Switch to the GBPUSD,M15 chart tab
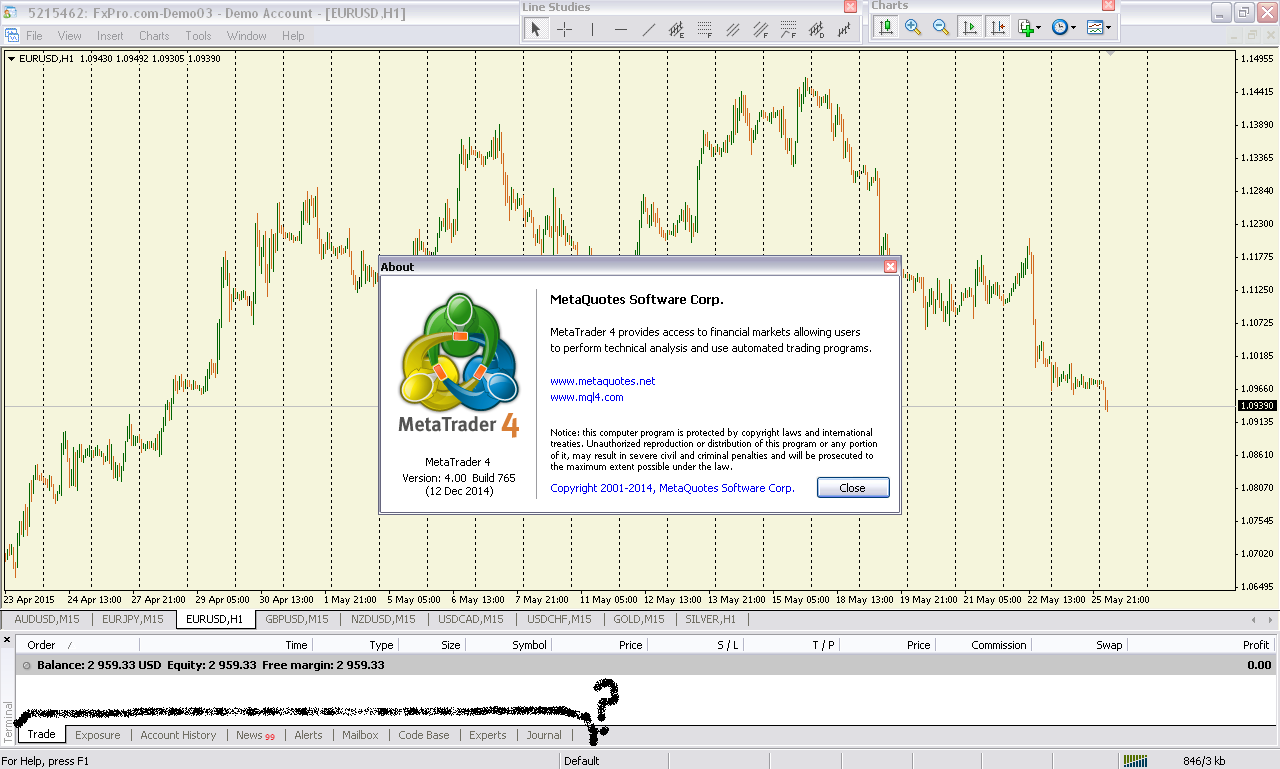 pos(297,619)
